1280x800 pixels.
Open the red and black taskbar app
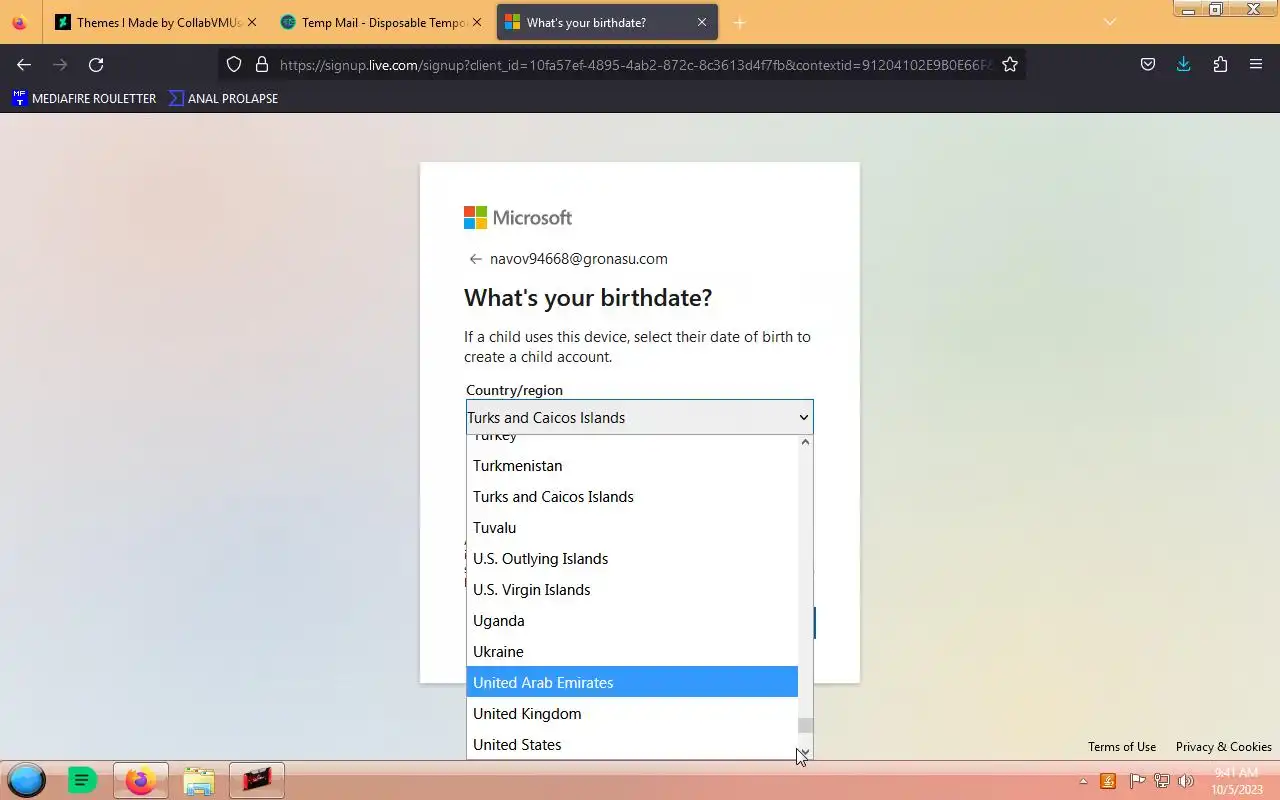click(257, 780)
